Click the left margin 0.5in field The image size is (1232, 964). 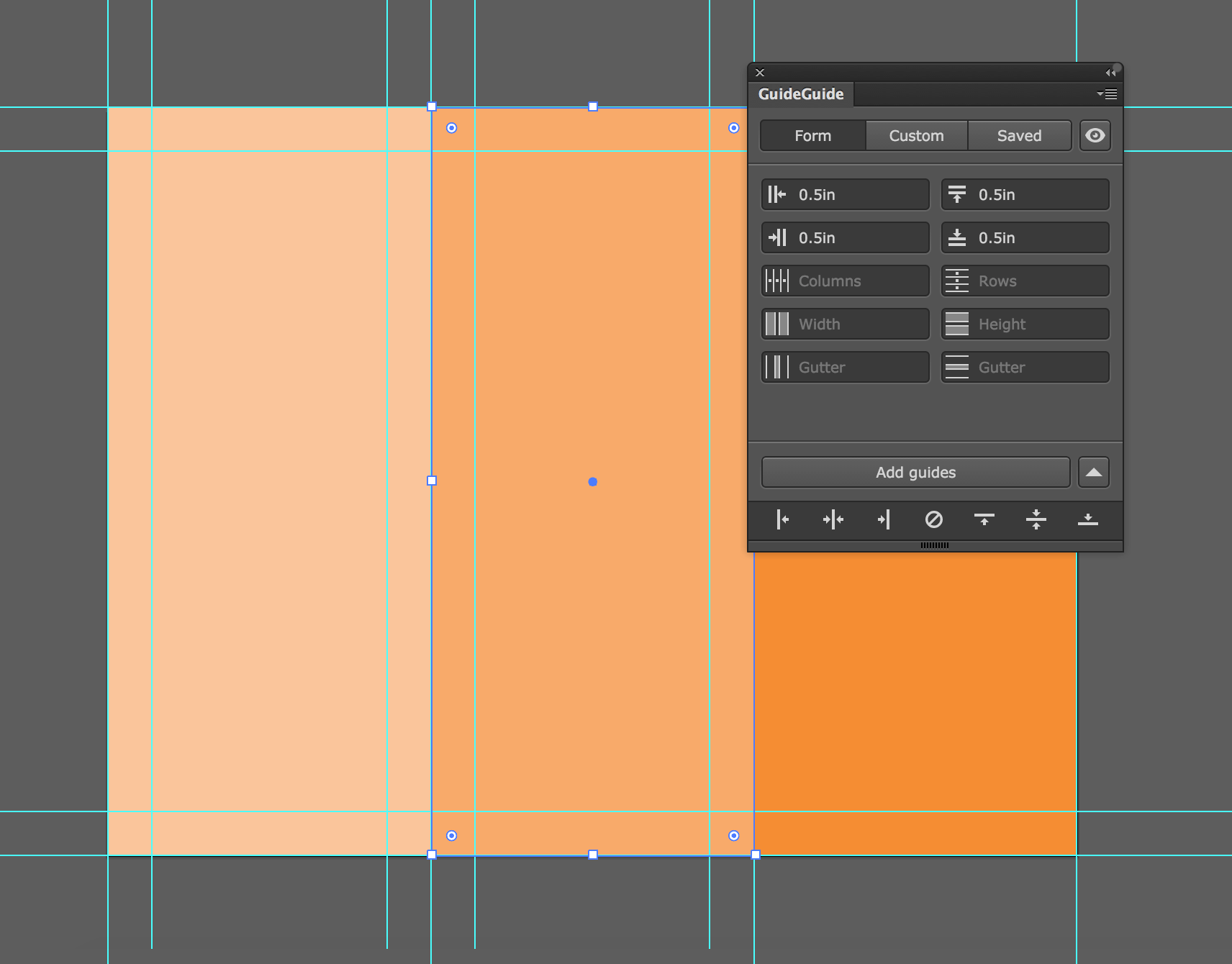click(846, 195)
